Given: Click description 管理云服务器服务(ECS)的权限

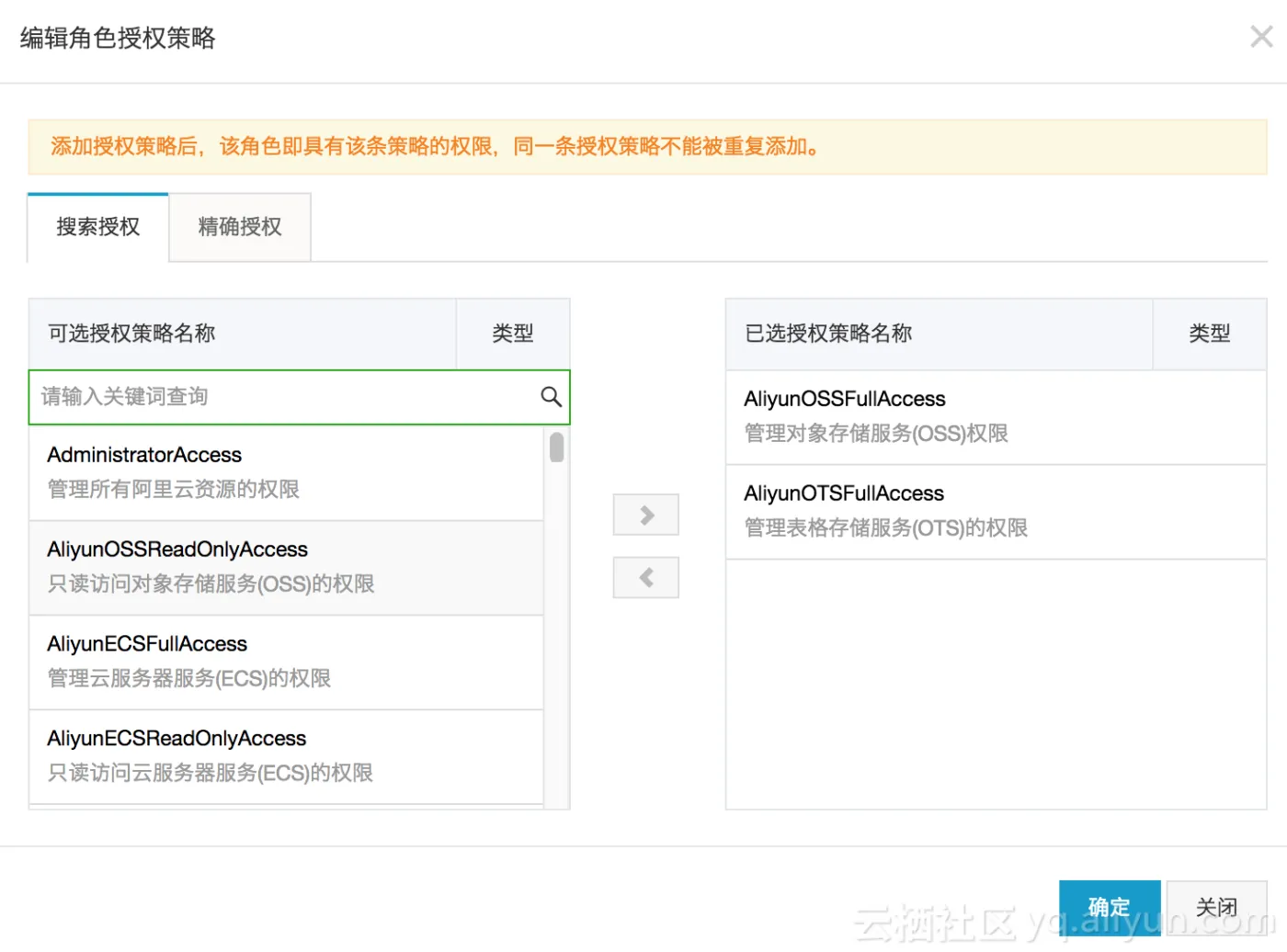Looking at the screenshot, I should 189,679.
